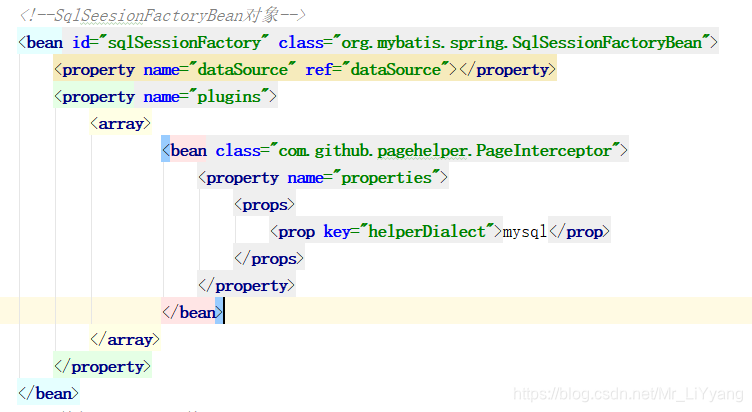This screenshot has width=752, height=412.
Task: Click the closing property tag after dataSource
Action: [507, 70]
